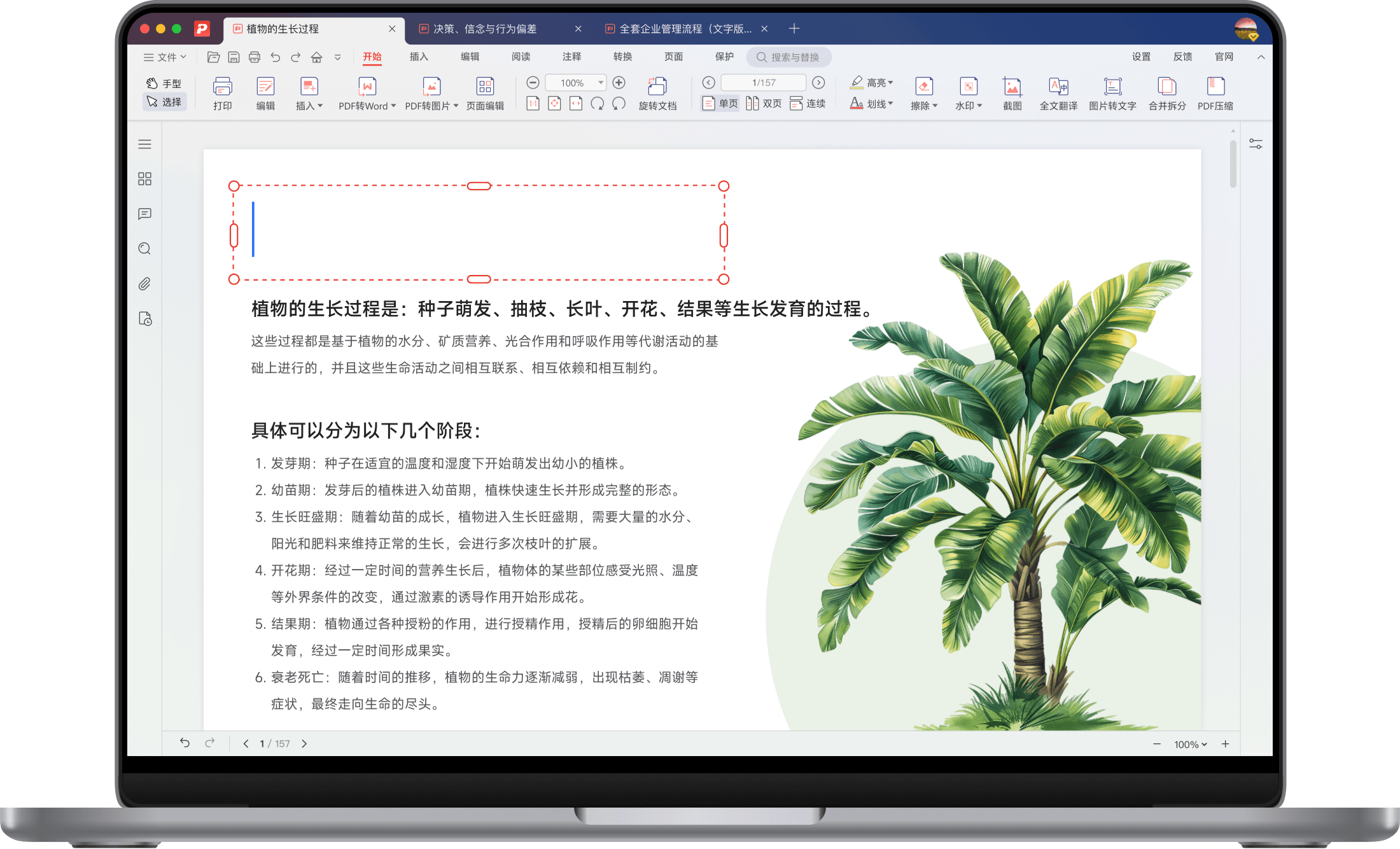Expand the File menu dropdown
The image size is (1400, 849).
pos(165,57)
